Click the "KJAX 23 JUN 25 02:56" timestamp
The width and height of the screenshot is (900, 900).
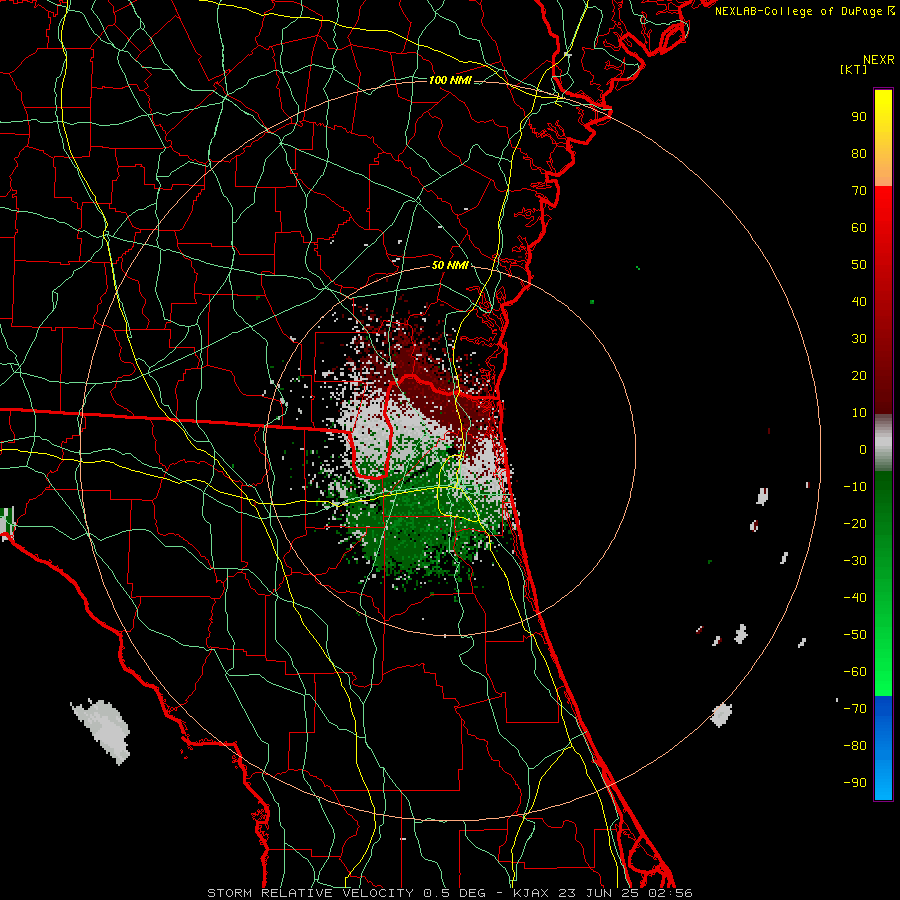[602, 893]
